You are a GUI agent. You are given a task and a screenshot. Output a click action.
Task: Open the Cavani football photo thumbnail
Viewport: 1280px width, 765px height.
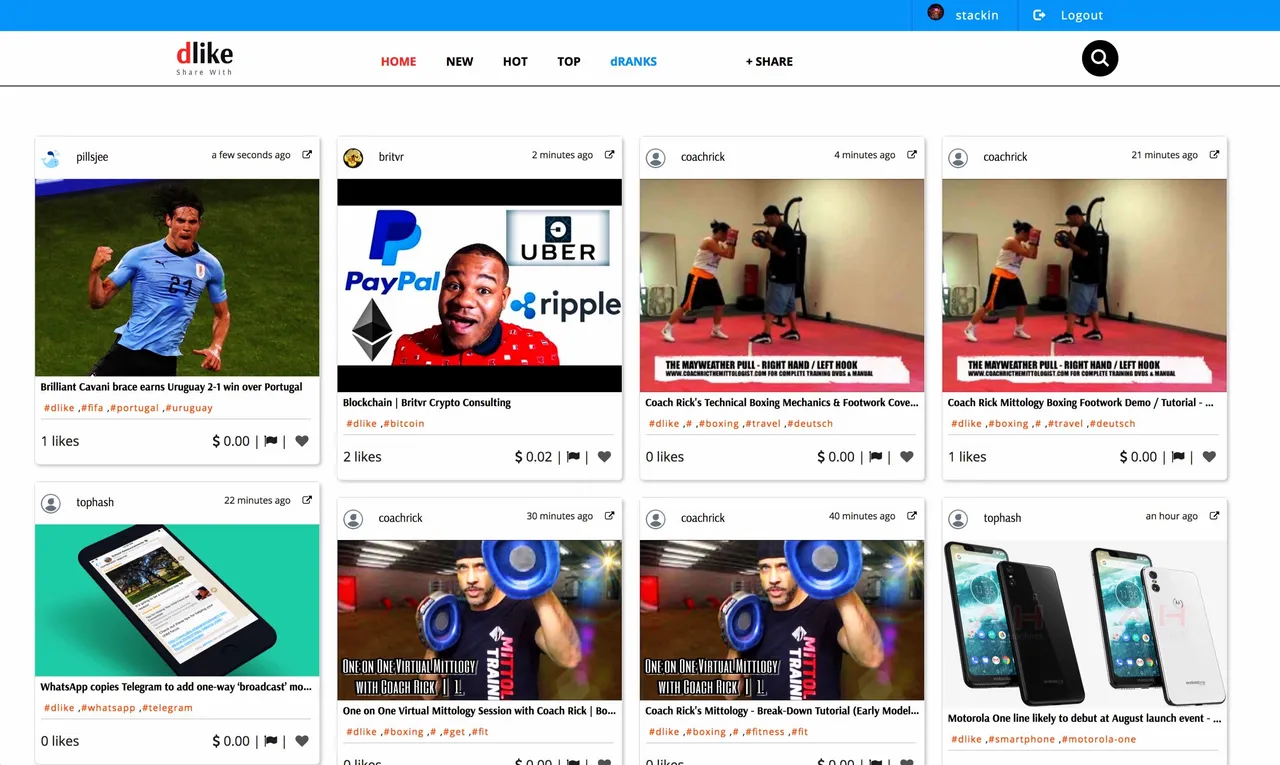177,277
